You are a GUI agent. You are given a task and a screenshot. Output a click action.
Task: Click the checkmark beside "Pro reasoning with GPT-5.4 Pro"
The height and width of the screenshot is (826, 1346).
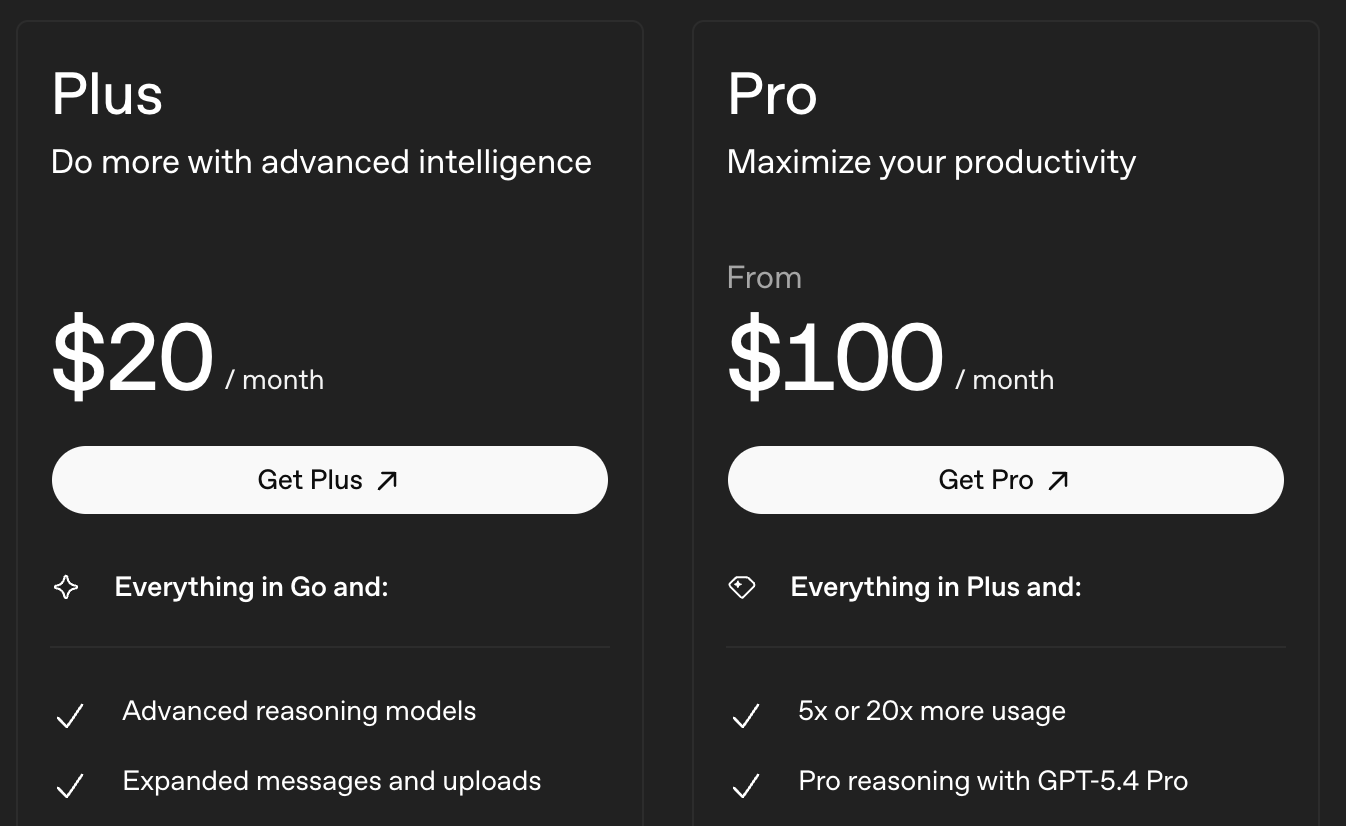pos(746,786)
